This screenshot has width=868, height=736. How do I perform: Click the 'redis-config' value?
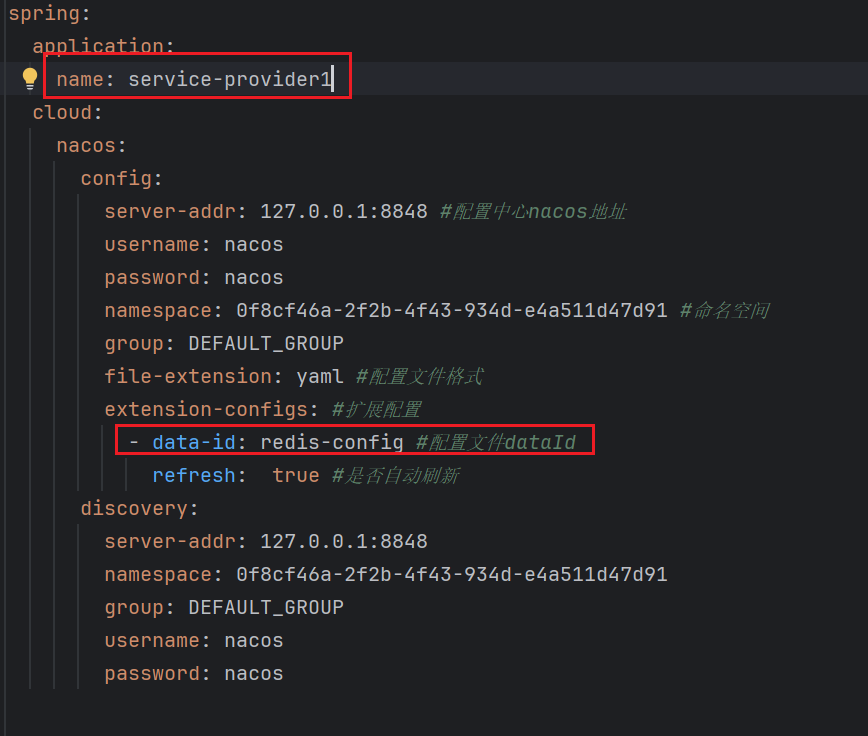(332, 443)
